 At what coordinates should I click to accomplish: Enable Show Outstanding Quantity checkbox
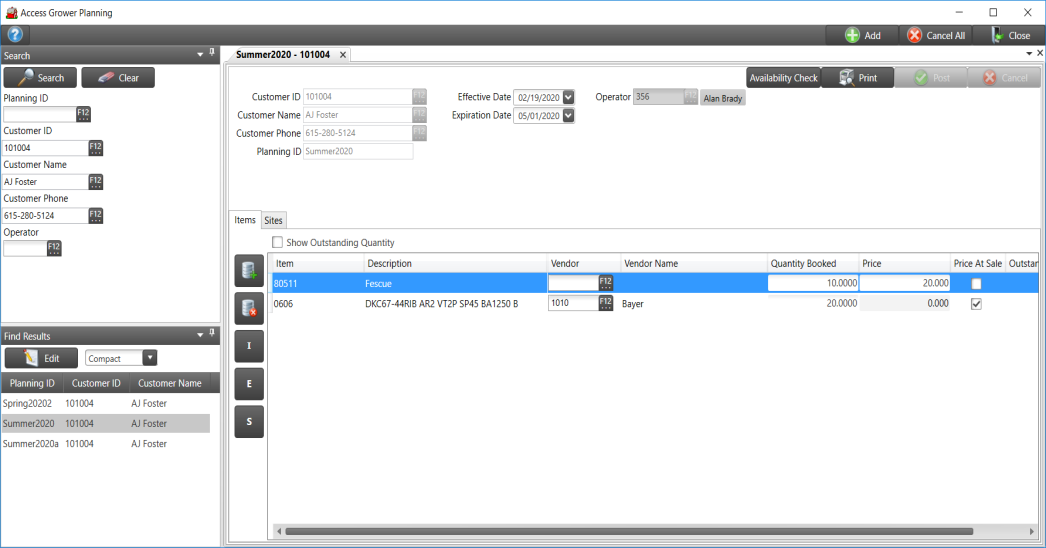pyautogui.click(x=278, y=242)
